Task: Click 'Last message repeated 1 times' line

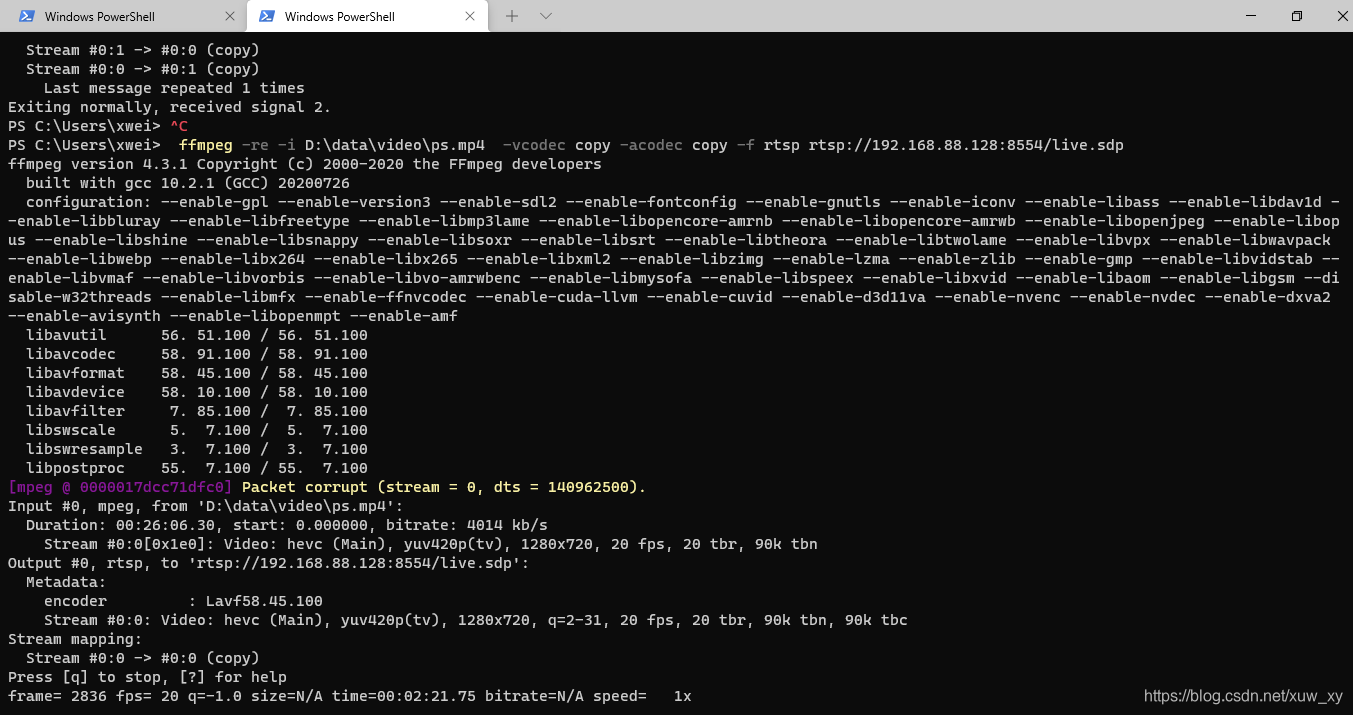Action: pos(174,88)
